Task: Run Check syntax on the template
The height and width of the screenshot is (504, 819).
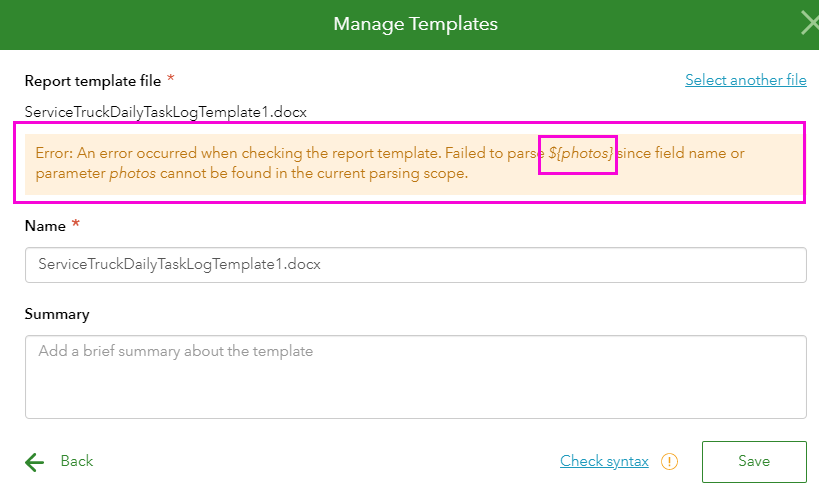Action: click(x=604, y=461)
